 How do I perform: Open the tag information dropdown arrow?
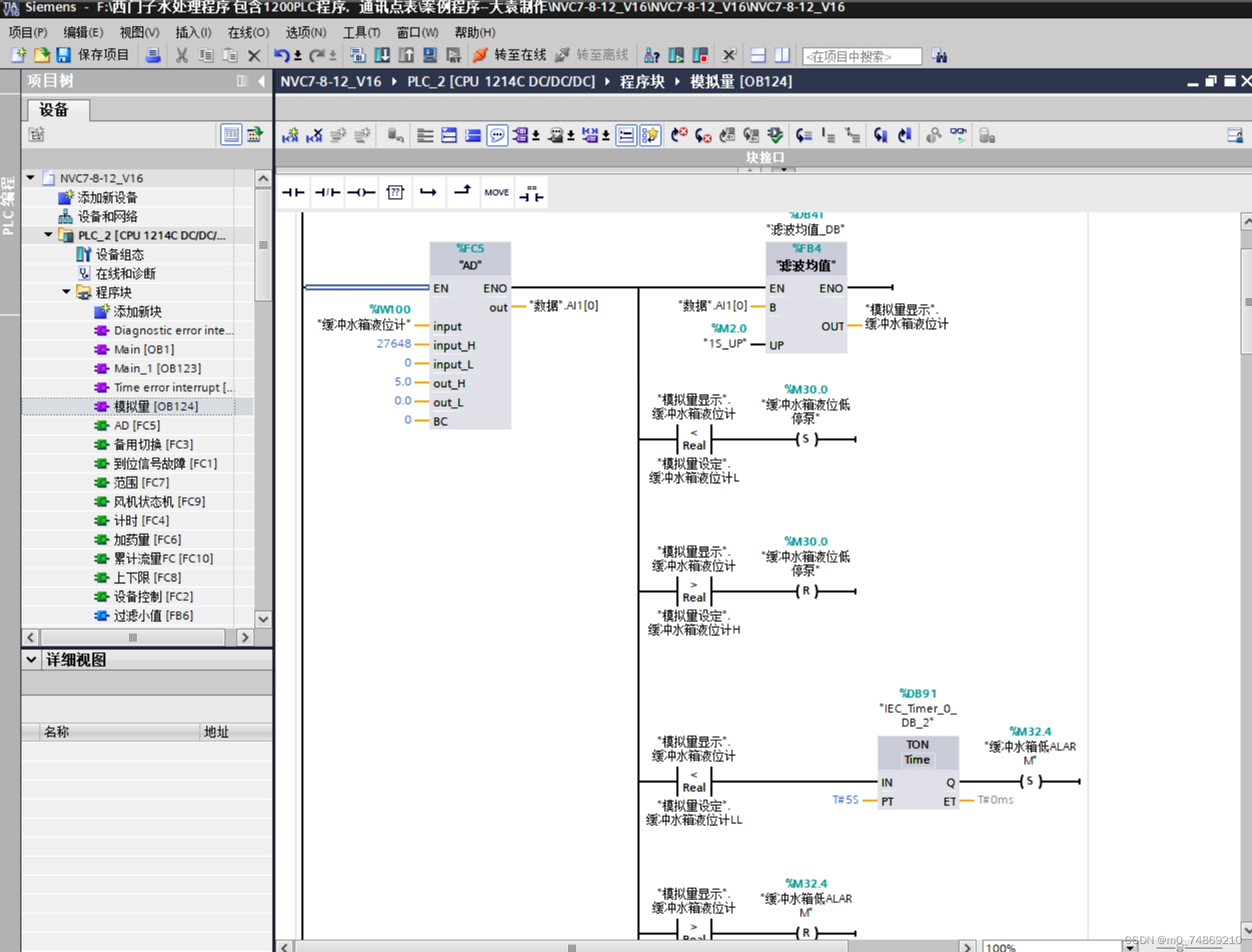571,136
